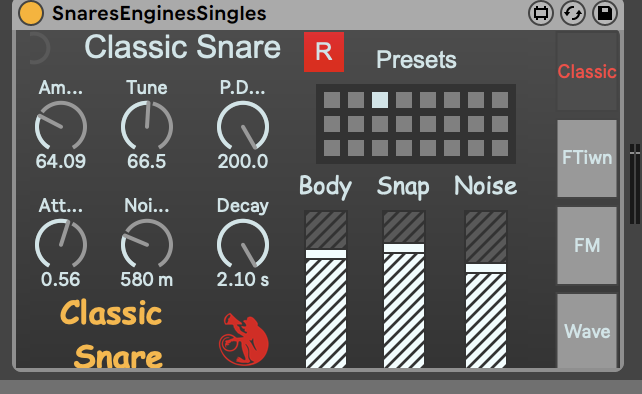Select the Wave engine tab
Viewport: 642px width, 394px height.
587,331
